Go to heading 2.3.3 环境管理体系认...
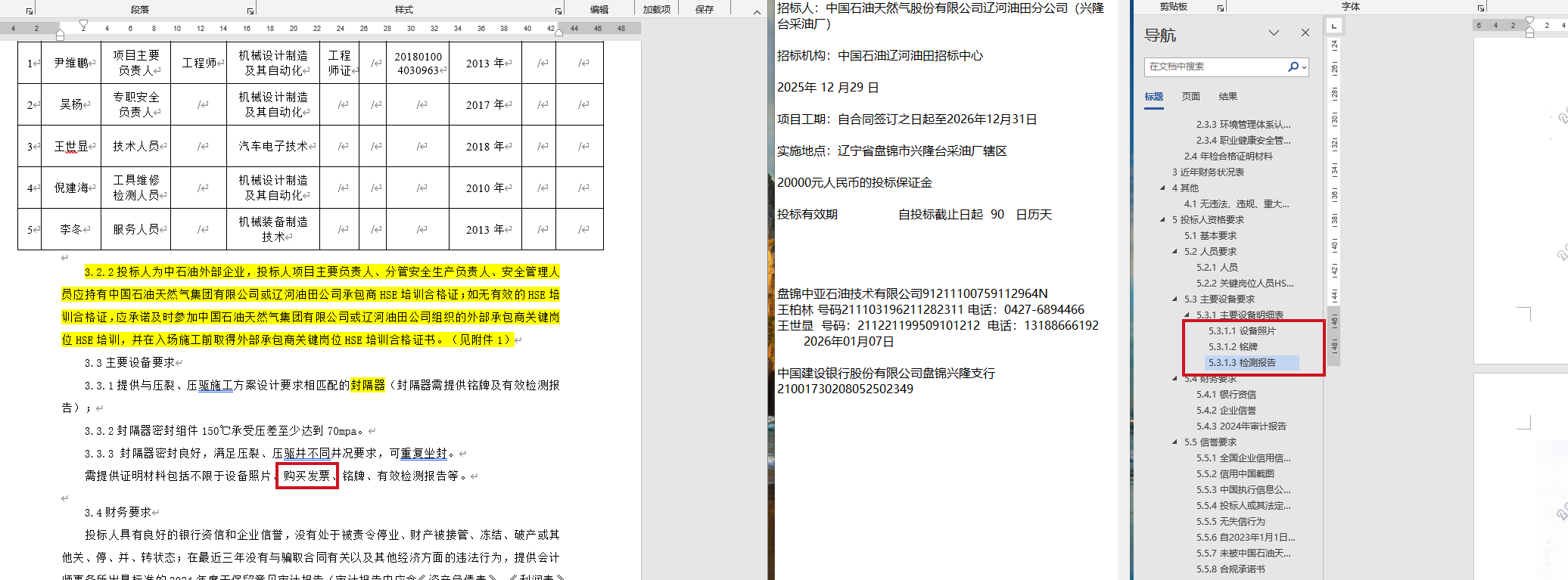1568x580 pixels. 1243,124
